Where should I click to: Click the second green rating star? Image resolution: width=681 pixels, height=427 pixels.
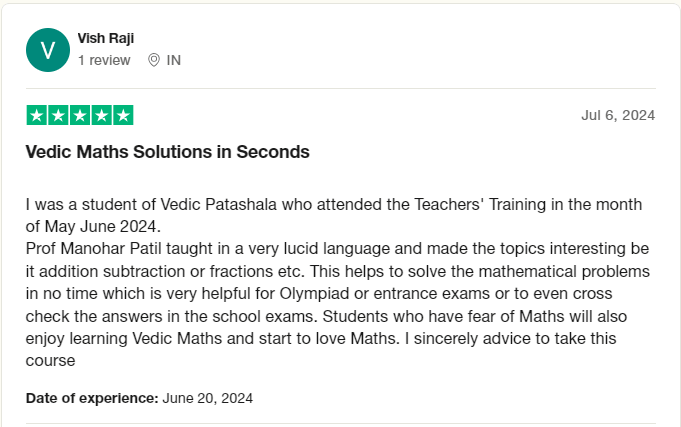click(58, 115)
